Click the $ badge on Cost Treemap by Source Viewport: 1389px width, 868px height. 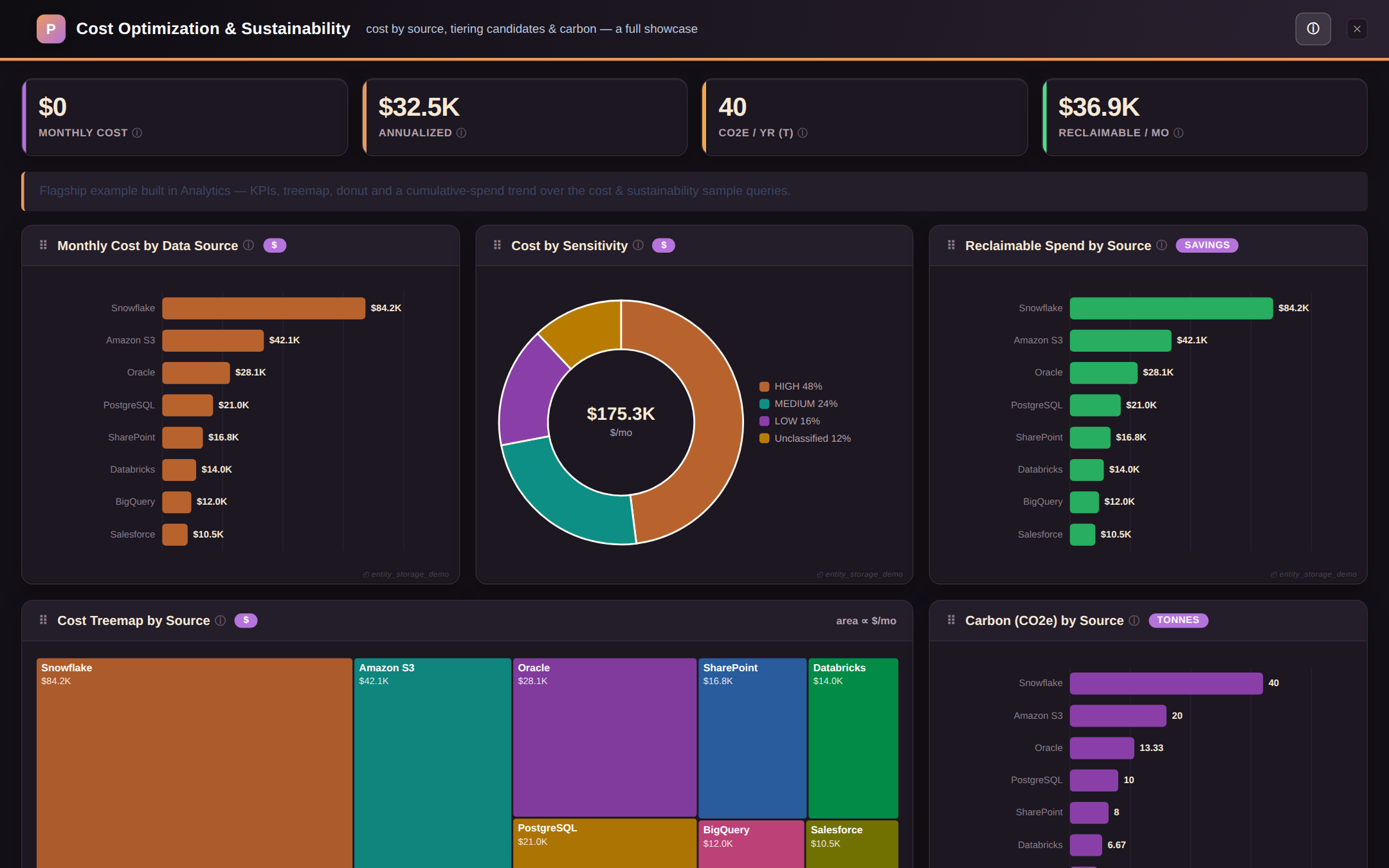point(246,620)
